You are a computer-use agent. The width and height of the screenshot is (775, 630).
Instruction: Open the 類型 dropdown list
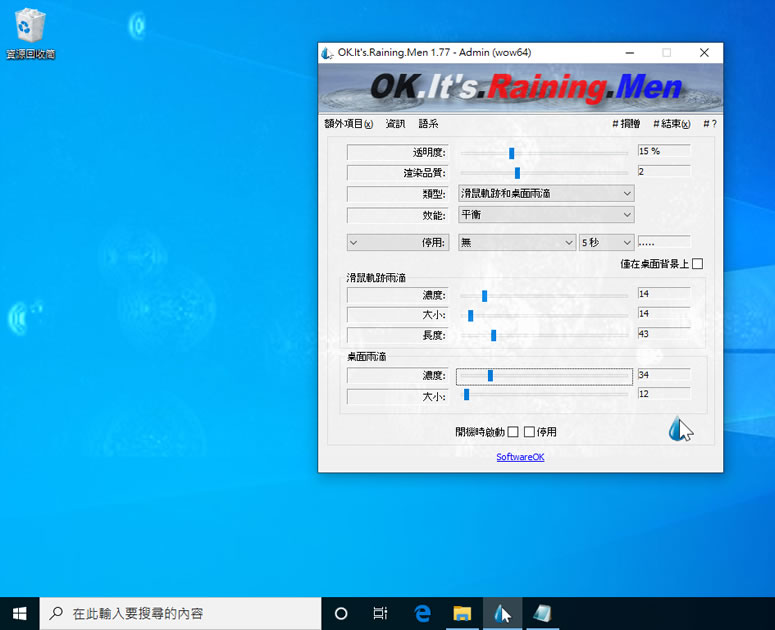click(x=546, y=193)
